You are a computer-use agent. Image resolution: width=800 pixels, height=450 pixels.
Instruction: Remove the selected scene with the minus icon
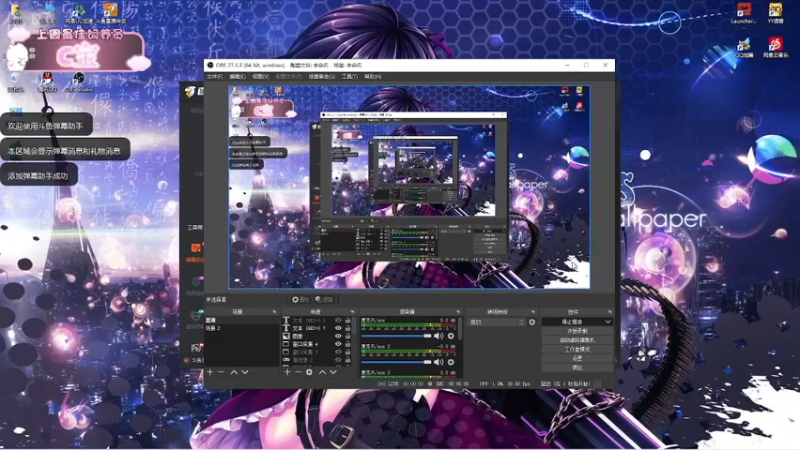(x=221, y=372)
